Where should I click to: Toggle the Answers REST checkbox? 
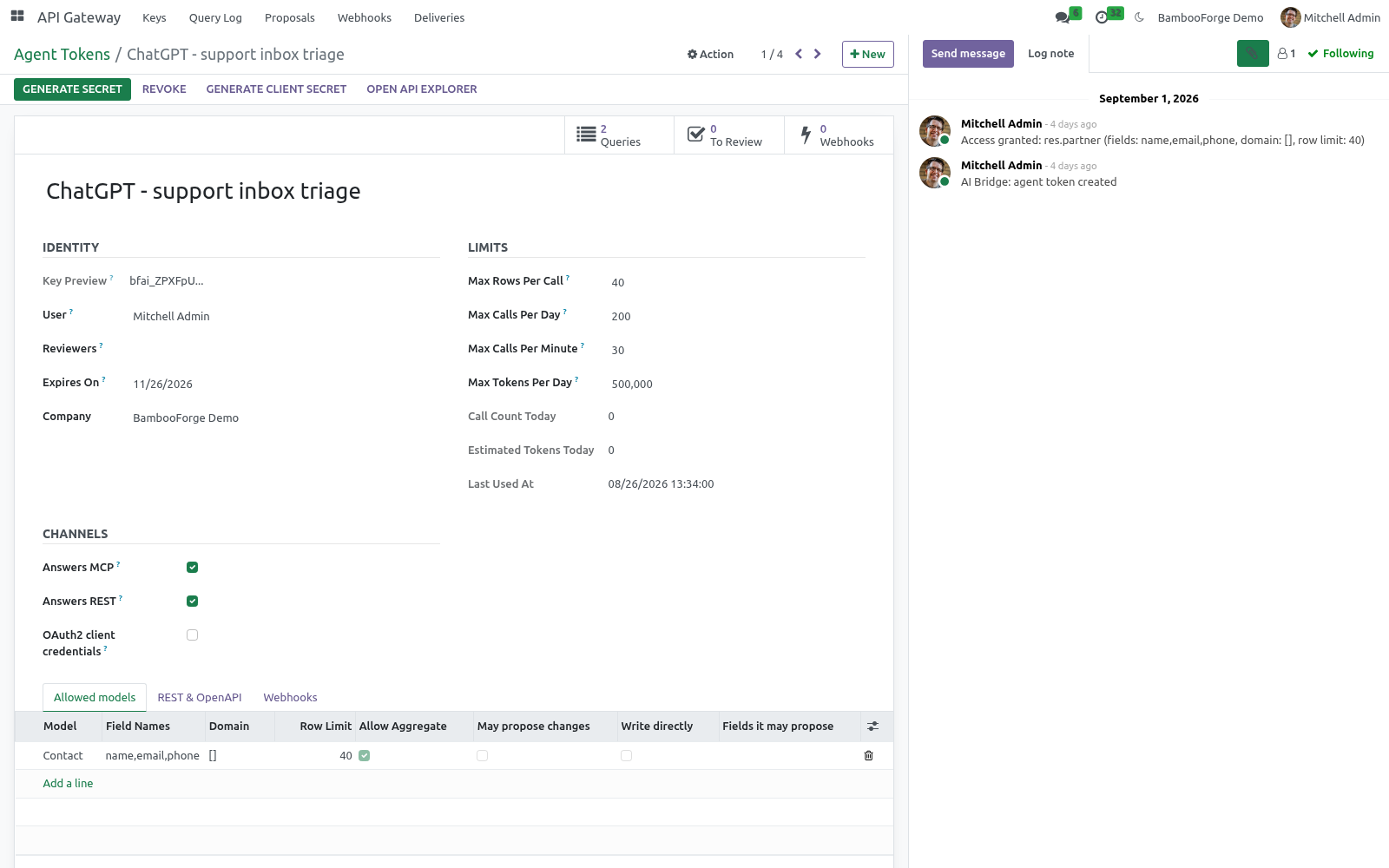click(193, 602)
